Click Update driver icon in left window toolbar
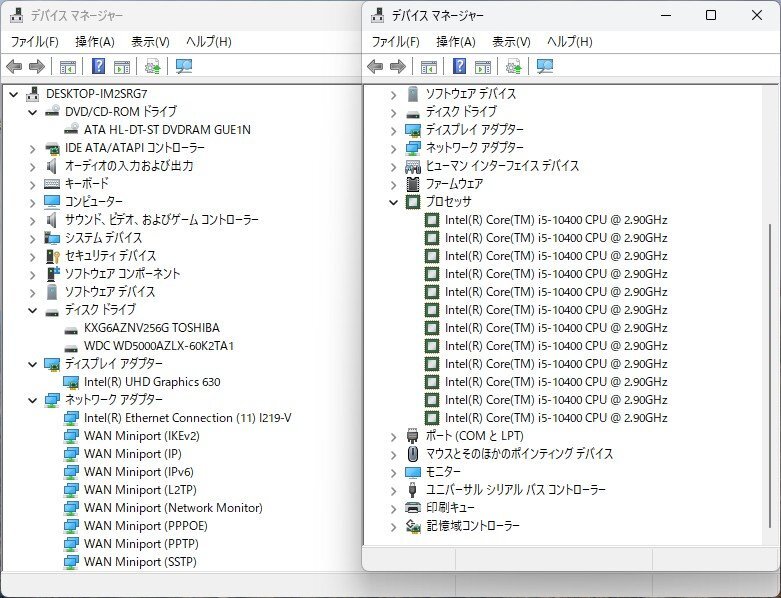781x598 pixels. 152,66
